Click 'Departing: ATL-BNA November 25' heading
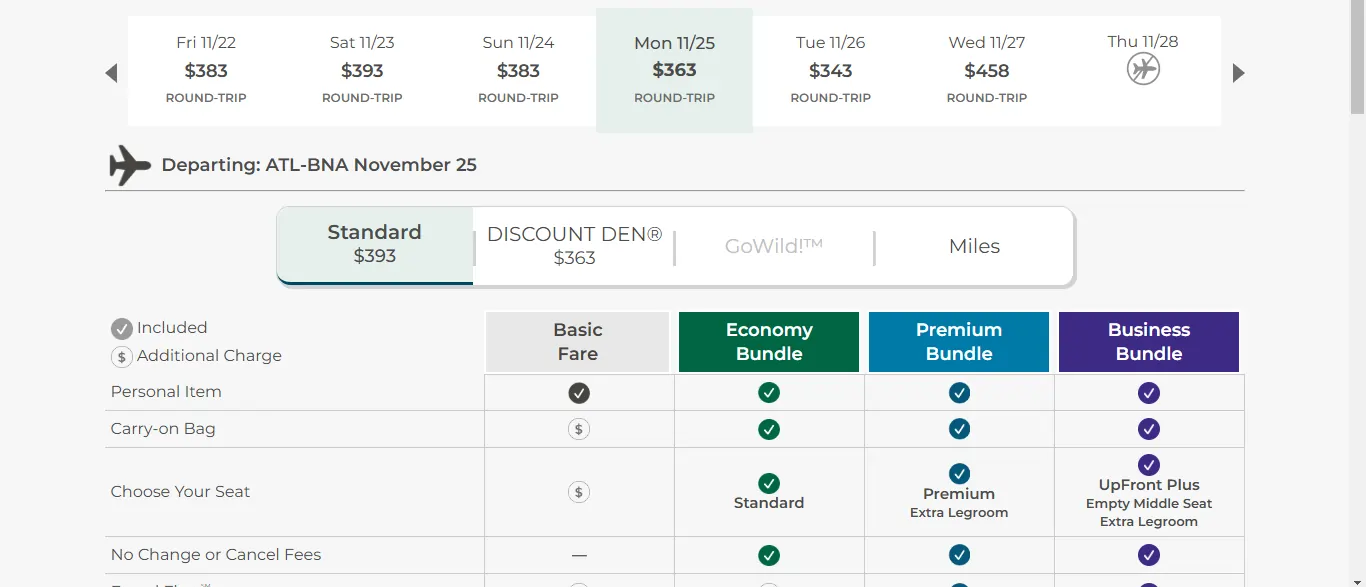 tap(319, 165)
